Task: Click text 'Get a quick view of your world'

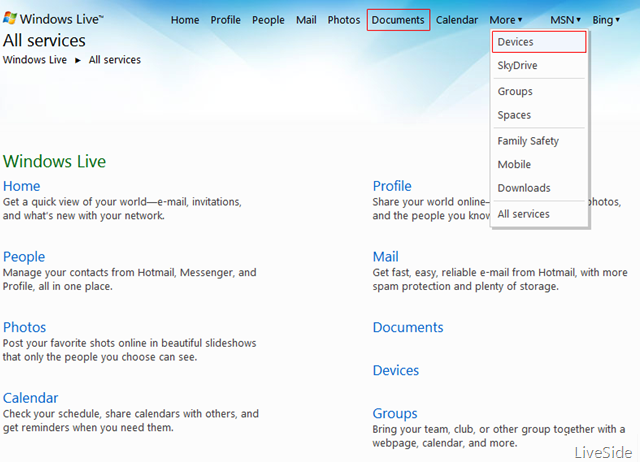Action: (74, 202)
